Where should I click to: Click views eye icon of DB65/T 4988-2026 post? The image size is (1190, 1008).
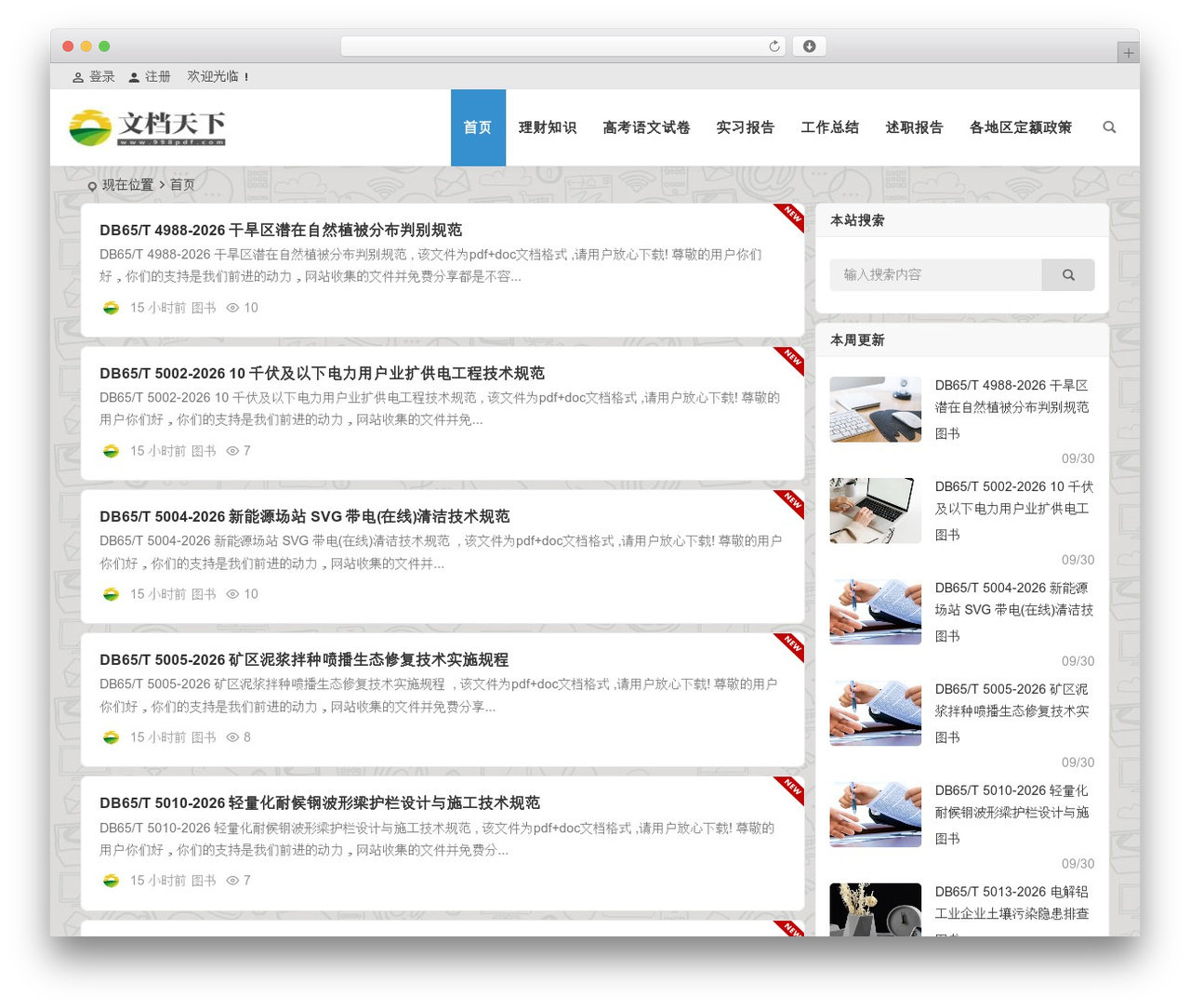232,308
